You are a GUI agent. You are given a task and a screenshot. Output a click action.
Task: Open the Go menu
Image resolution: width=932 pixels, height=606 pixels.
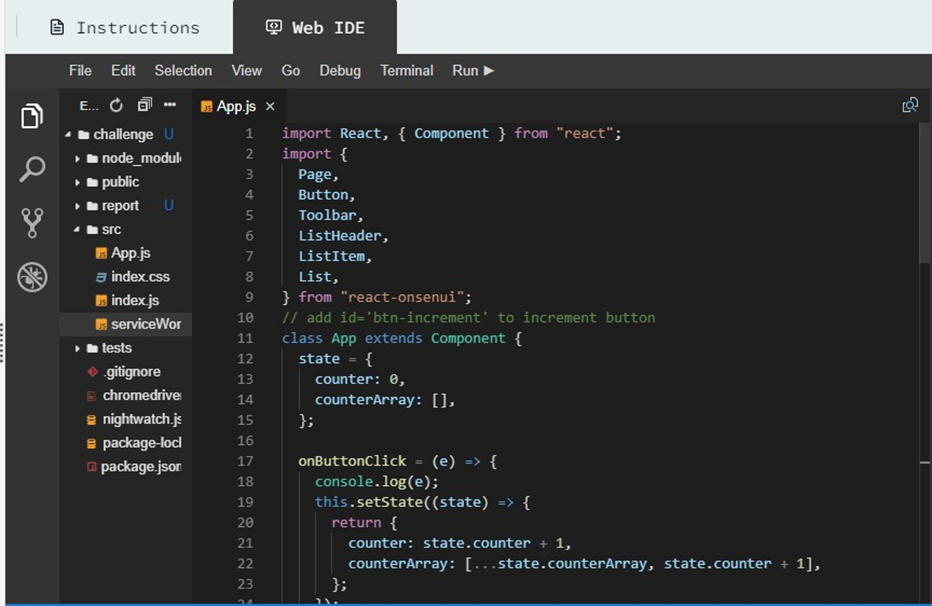291,71
